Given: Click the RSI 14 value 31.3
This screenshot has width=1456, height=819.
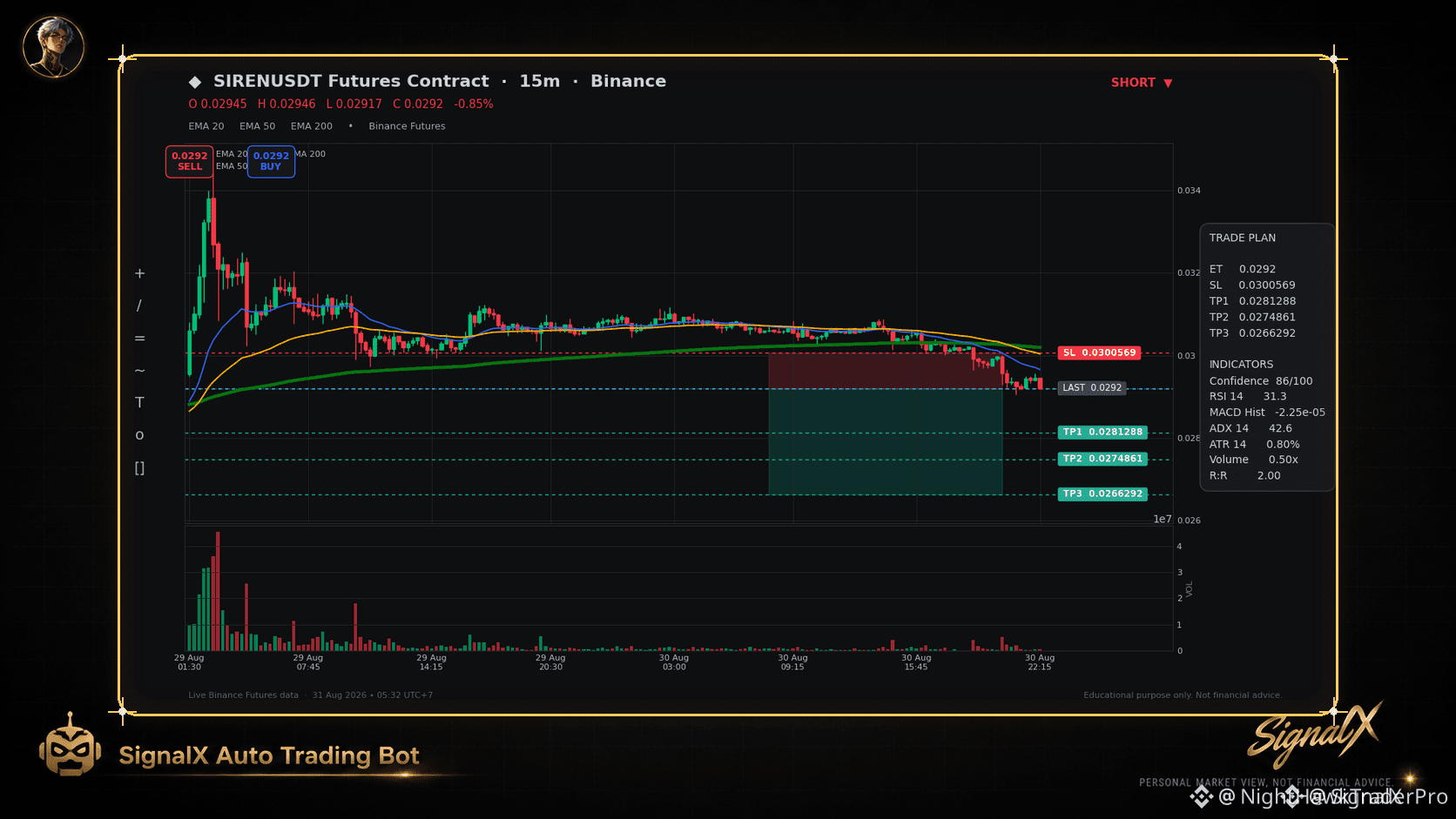Looking at the screenshot, I should click(x=1275, y=396).
